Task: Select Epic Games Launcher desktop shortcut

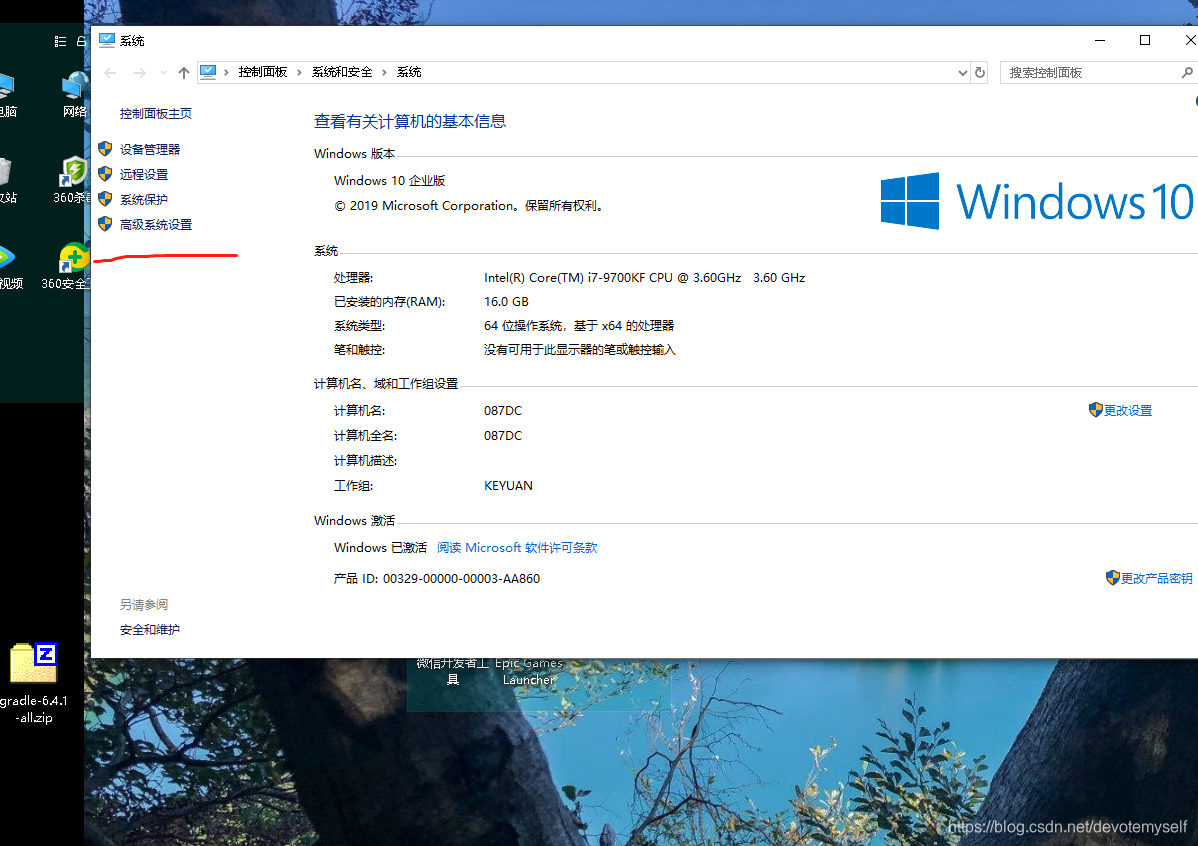Action: [x=528, y=671]
